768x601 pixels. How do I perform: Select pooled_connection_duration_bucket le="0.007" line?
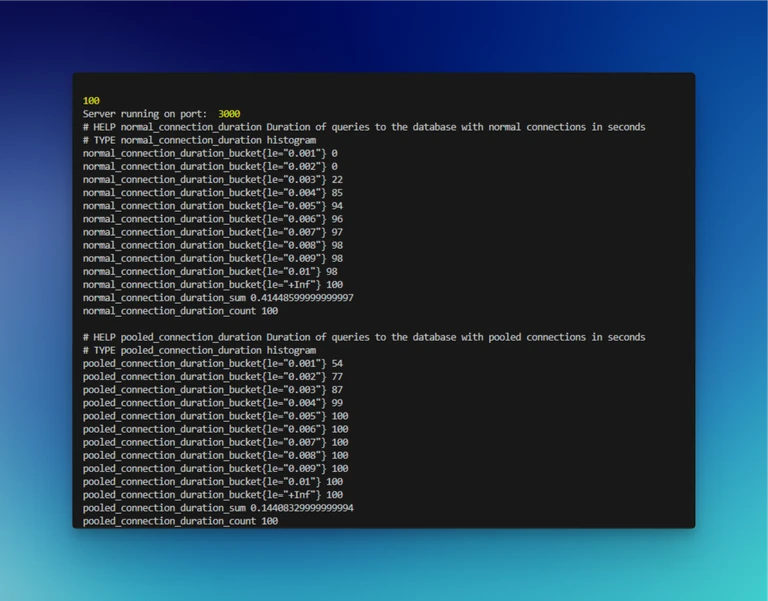point(216,443)
